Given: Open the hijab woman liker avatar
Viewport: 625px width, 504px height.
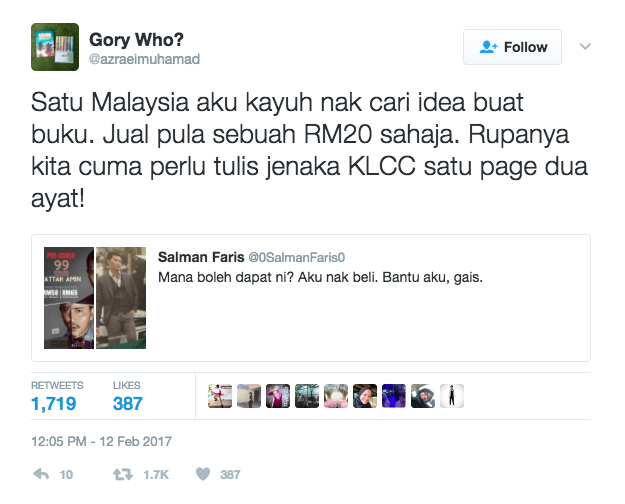Looking at the screenshot, I should 365,396.
